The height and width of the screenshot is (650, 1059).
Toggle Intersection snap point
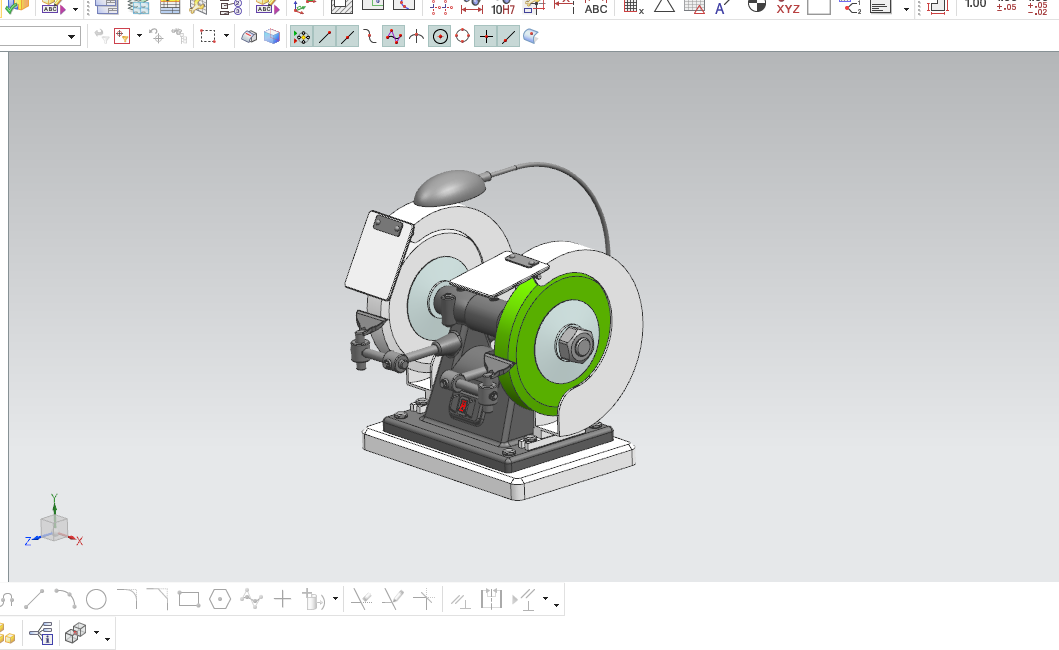pos(416,36)
